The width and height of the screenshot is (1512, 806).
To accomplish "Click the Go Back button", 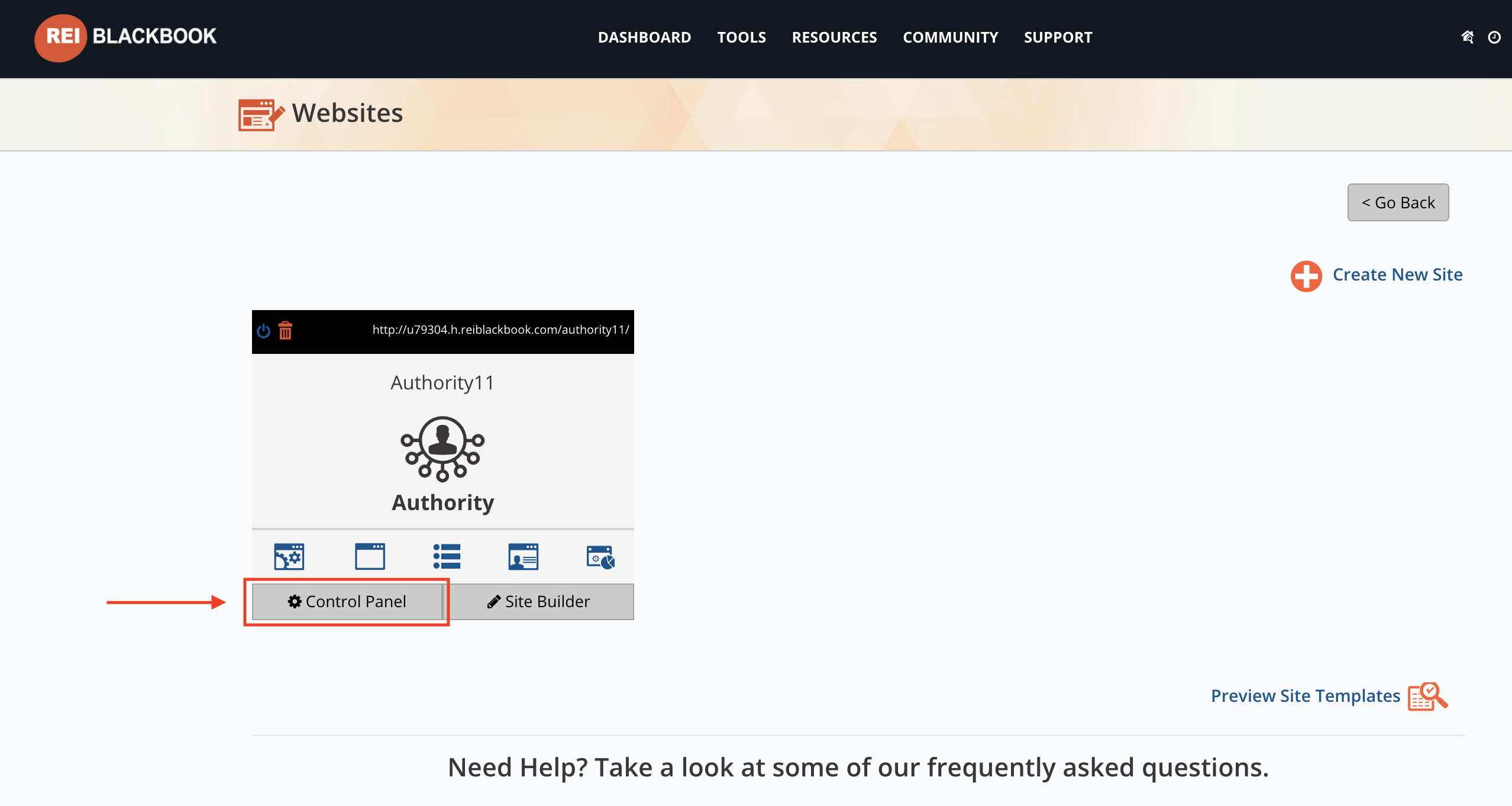I will pyautogui.click(x=1398, y=202).
